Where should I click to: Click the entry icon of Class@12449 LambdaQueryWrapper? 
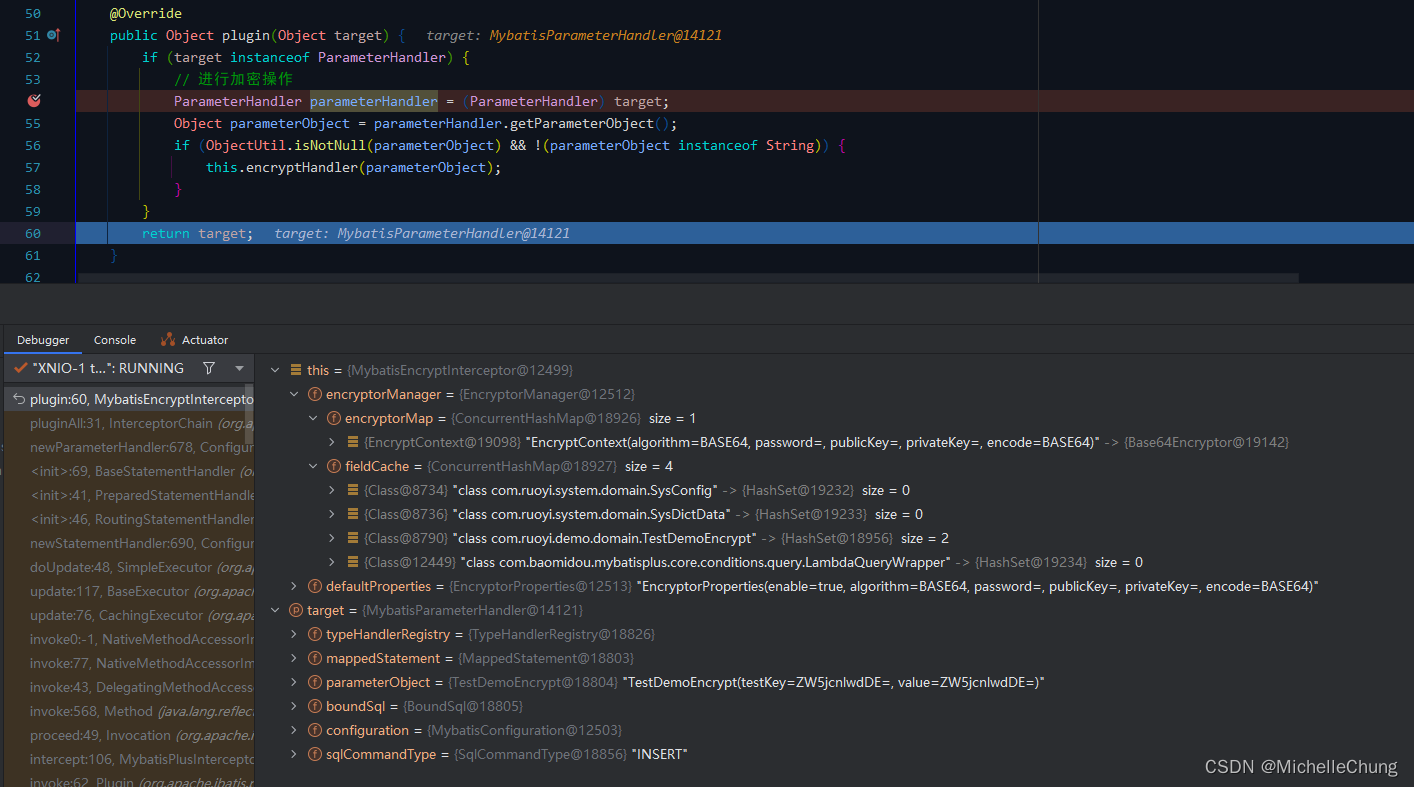353,562
